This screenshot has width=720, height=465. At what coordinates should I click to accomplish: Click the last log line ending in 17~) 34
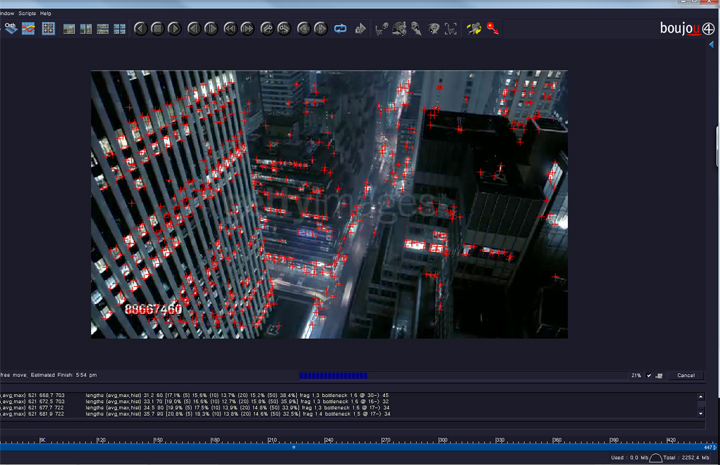195,414
